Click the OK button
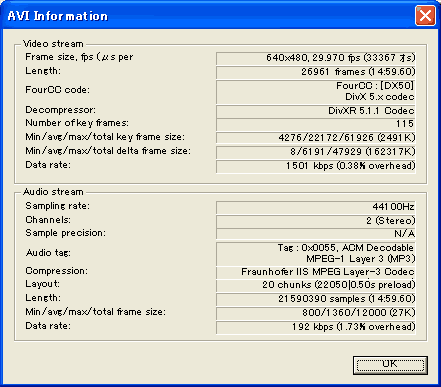This screenshot has height=387, width=441. [390, 365]
